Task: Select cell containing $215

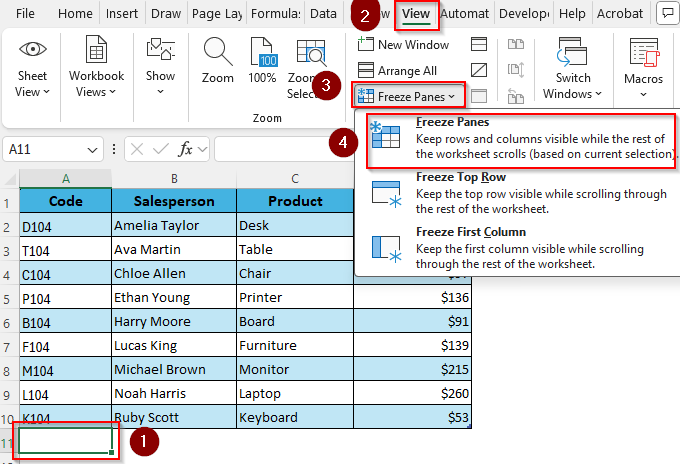Action: [412, 369]
